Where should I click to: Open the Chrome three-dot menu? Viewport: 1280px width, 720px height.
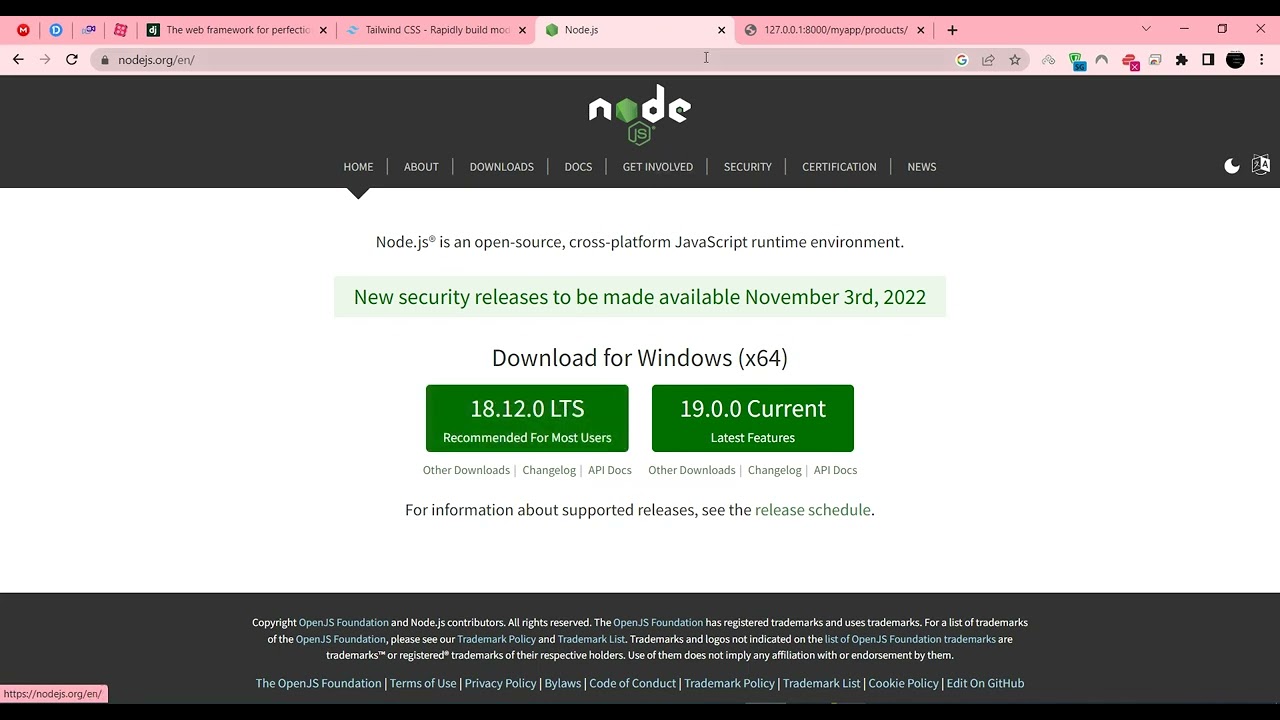pos(1262,60)
